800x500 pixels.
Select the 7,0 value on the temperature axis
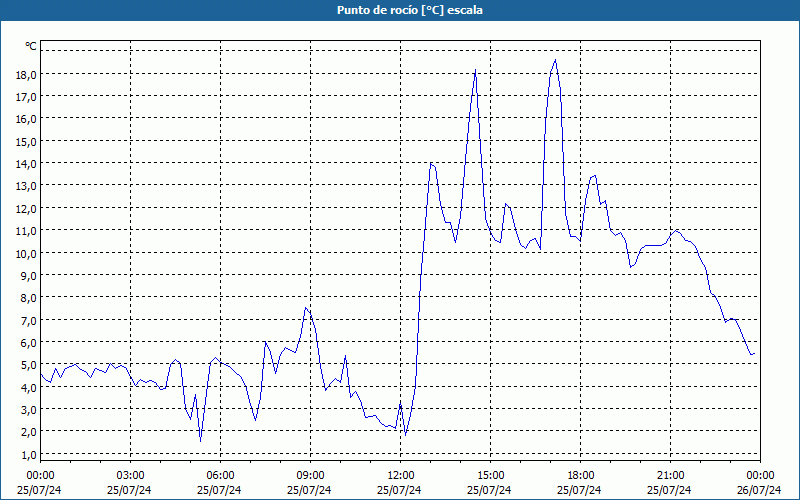(29, 320)
